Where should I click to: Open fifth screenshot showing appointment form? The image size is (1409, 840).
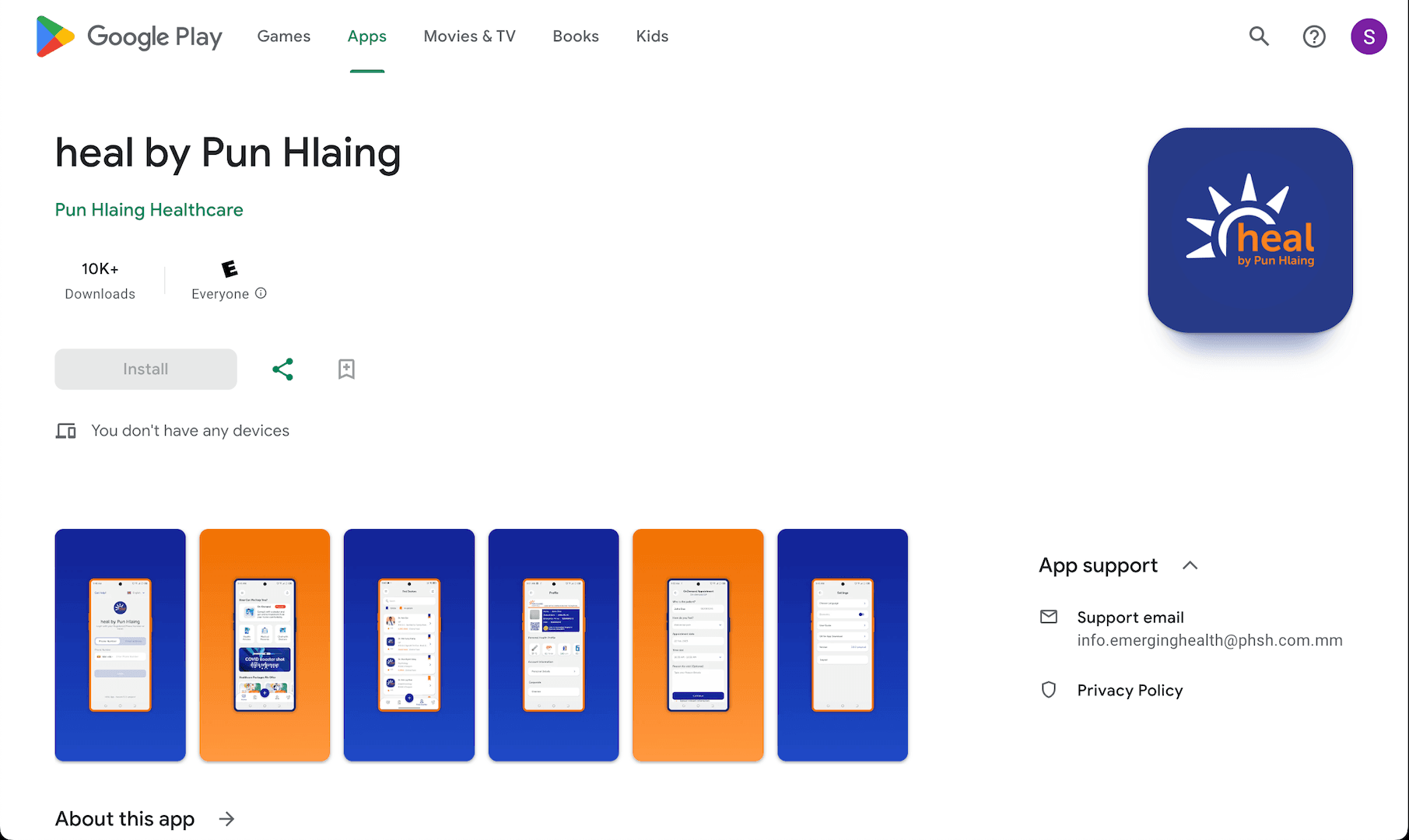point(698,645)
